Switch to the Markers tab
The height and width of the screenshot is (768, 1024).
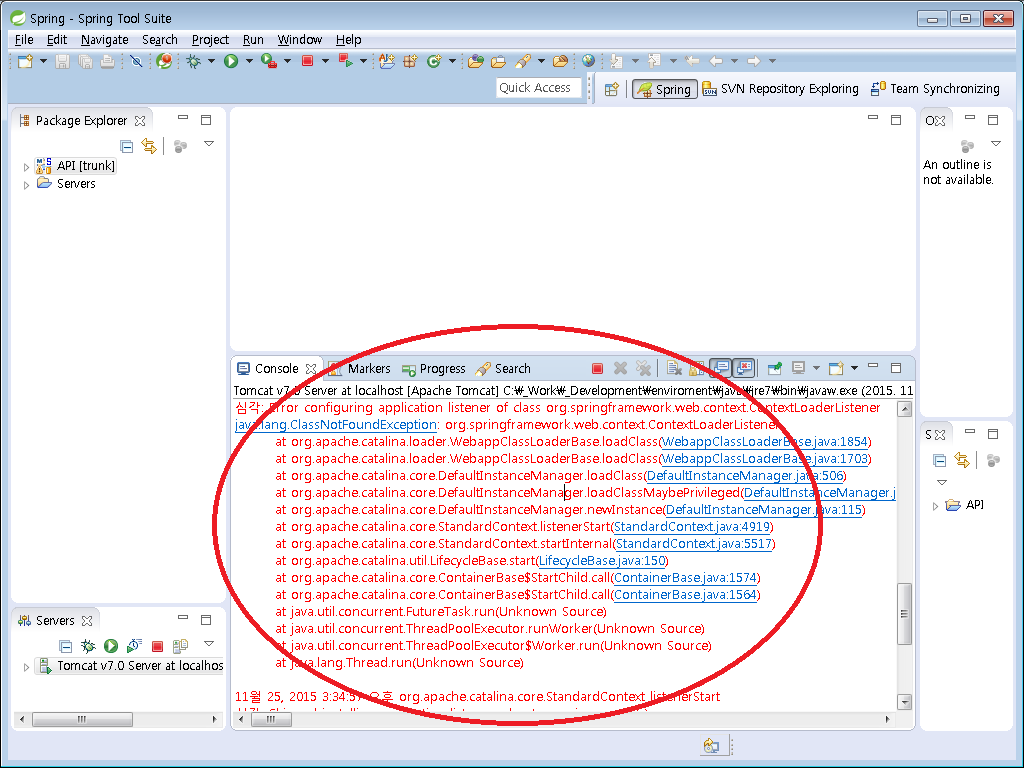tap(360, 369)
